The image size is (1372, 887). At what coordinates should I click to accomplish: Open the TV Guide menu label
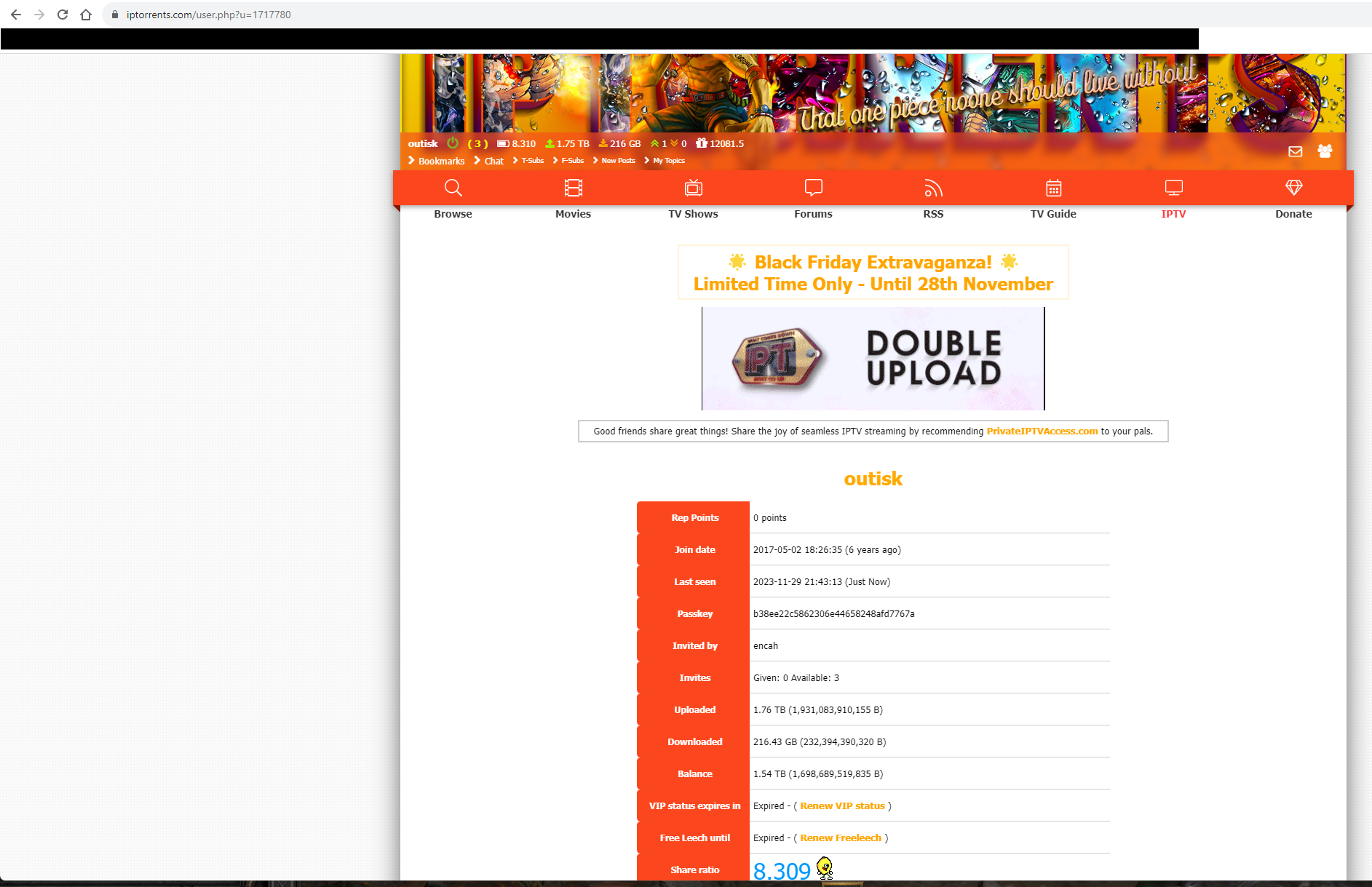1053,214
